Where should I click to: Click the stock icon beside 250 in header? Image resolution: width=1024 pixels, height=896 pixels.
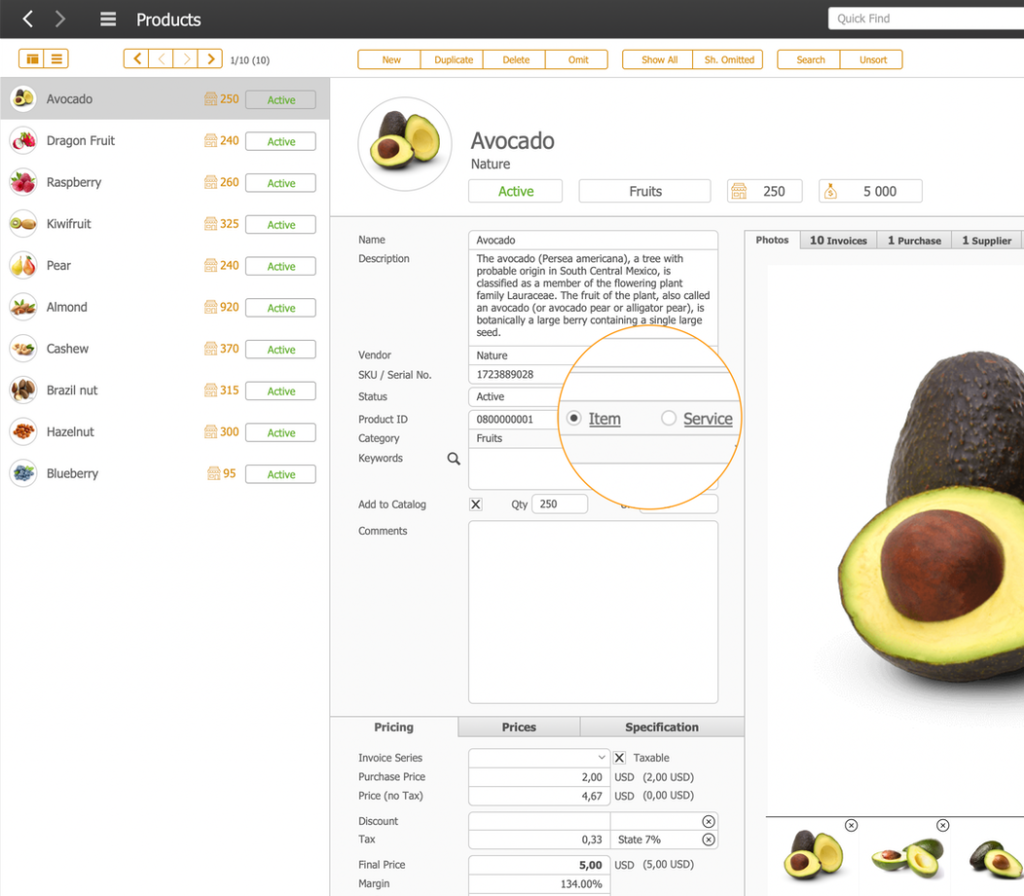click(x=739, y=191)
